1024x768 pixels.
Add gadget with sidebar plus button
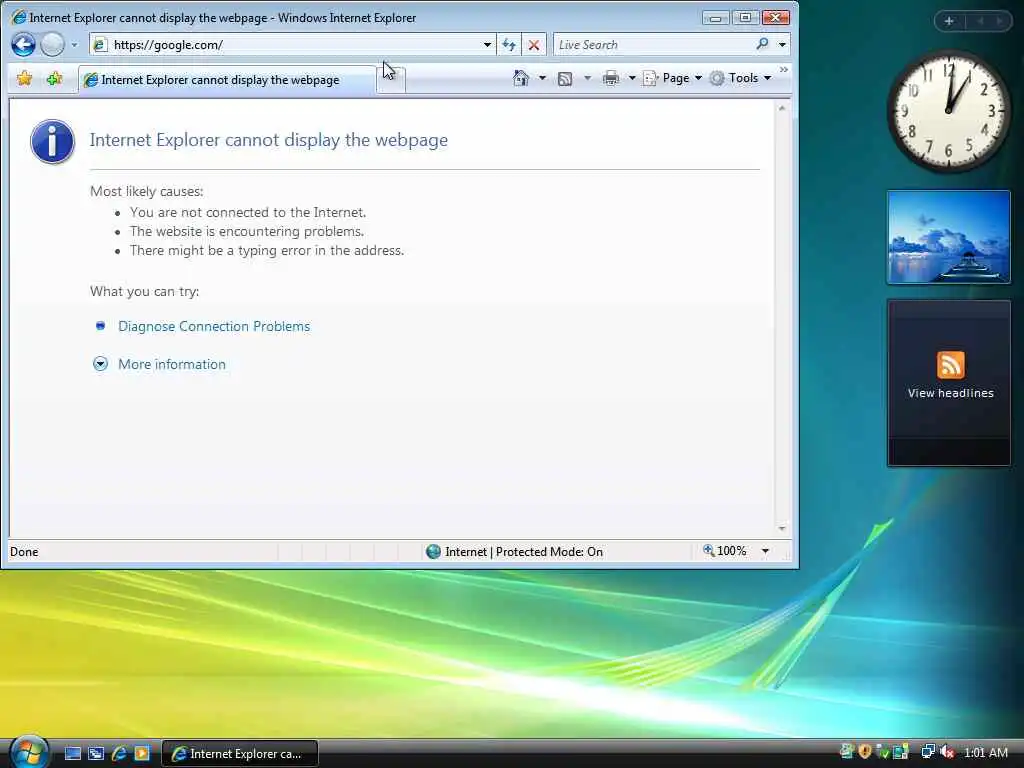[949, 21]
